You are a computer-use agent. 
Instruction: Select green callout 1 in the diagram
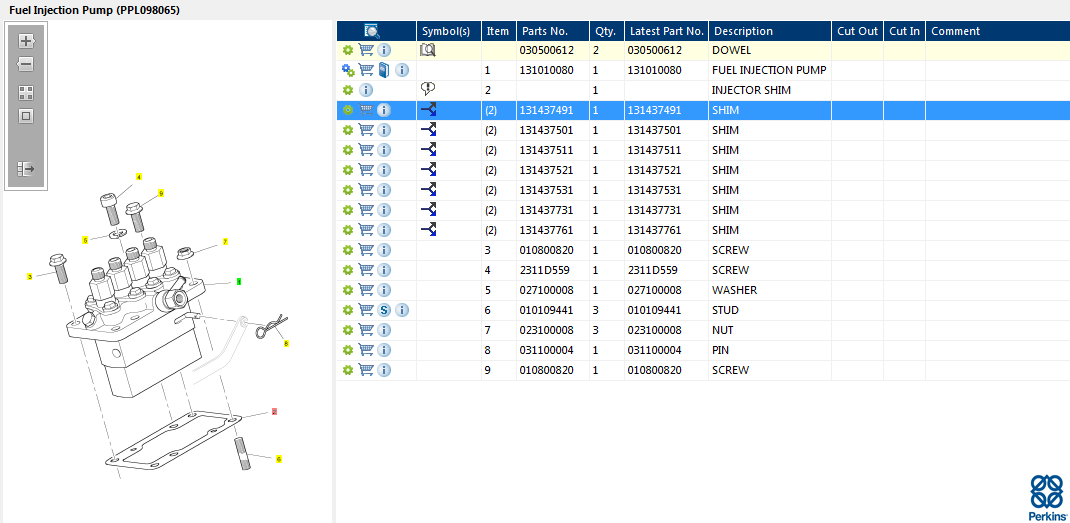point(239,281)
